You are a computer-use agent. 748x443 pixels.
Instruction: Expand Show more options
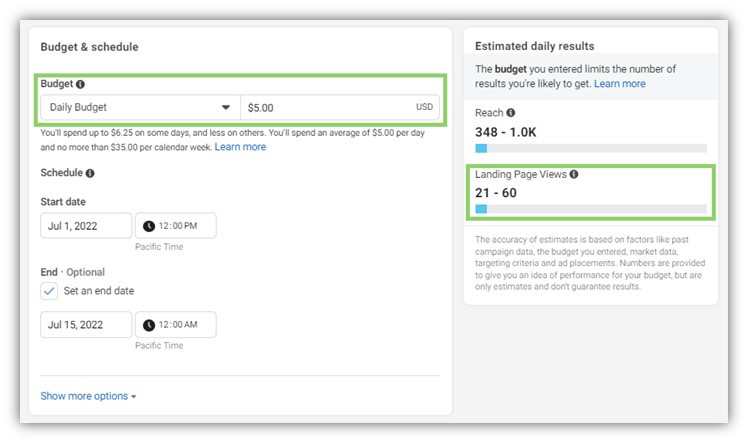point(88,396)
